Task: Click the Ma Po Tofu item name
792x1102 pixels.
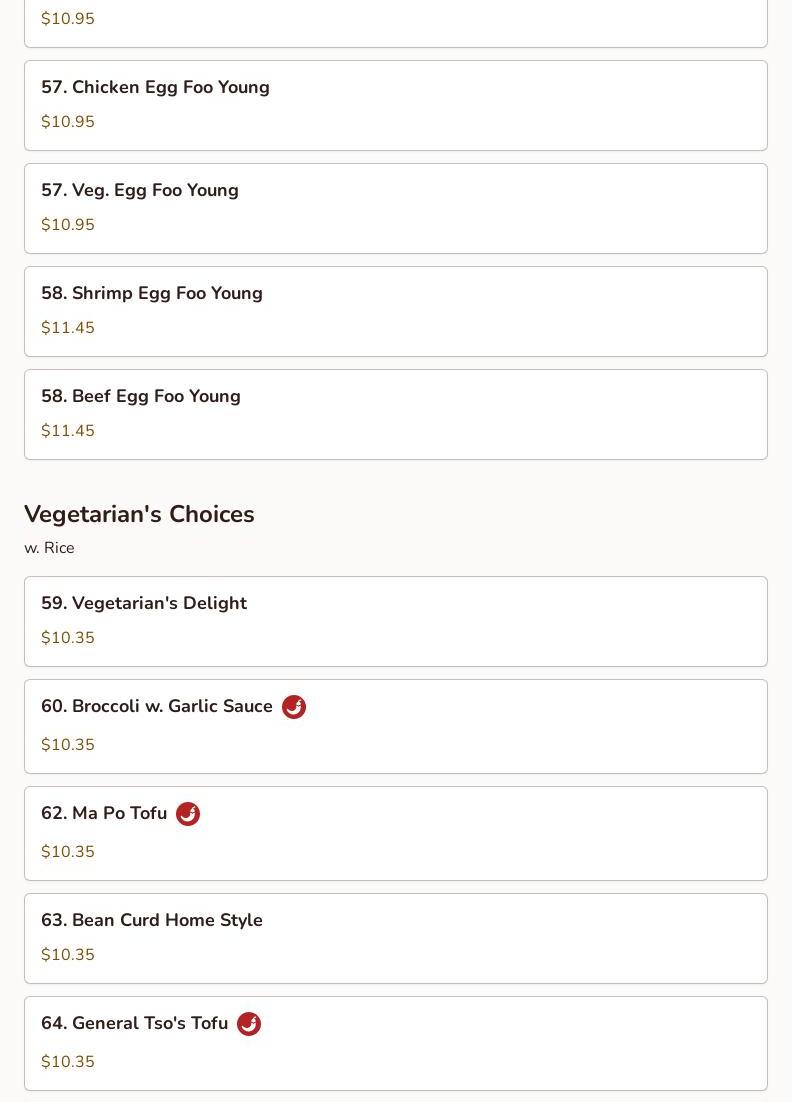Action: (104, 814)
